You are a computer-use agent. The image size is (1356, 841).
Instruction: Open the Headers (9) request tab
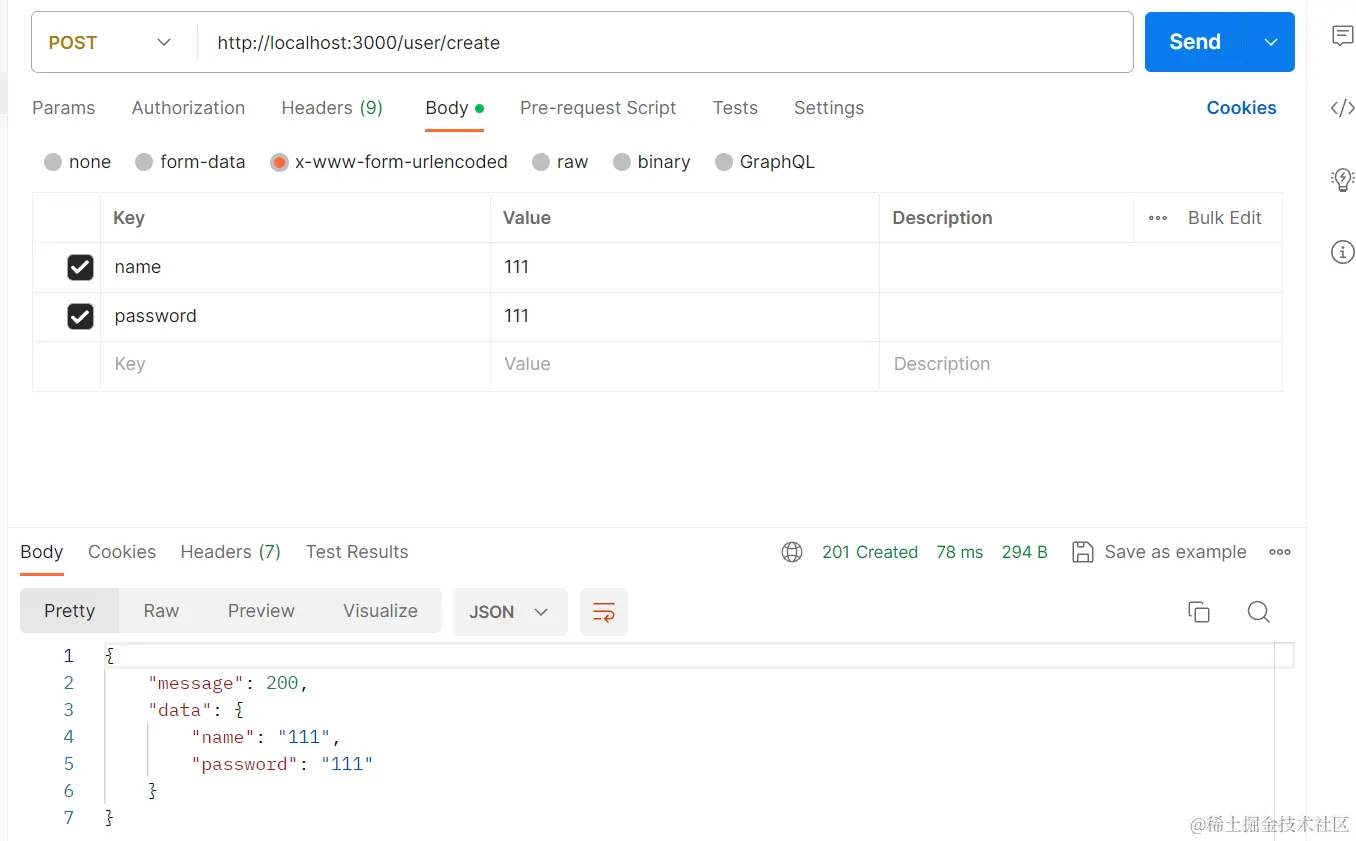coord(332,108)
